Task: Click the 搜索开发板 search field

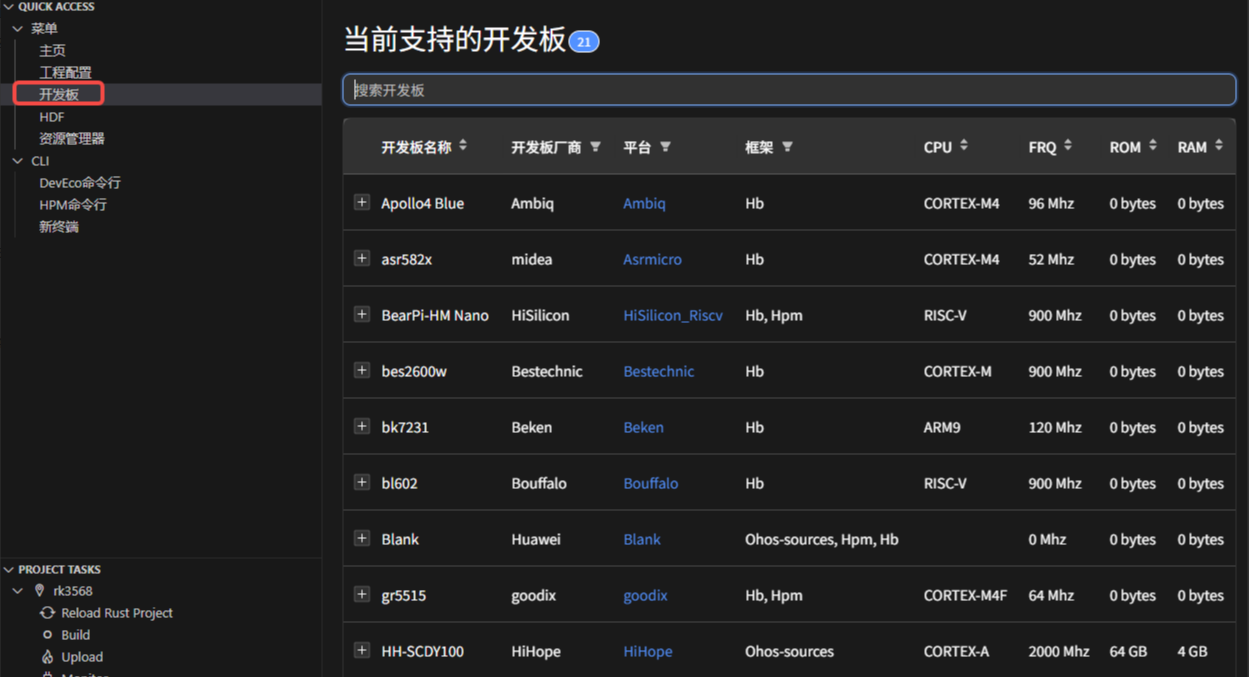Action: coord(789,90)
